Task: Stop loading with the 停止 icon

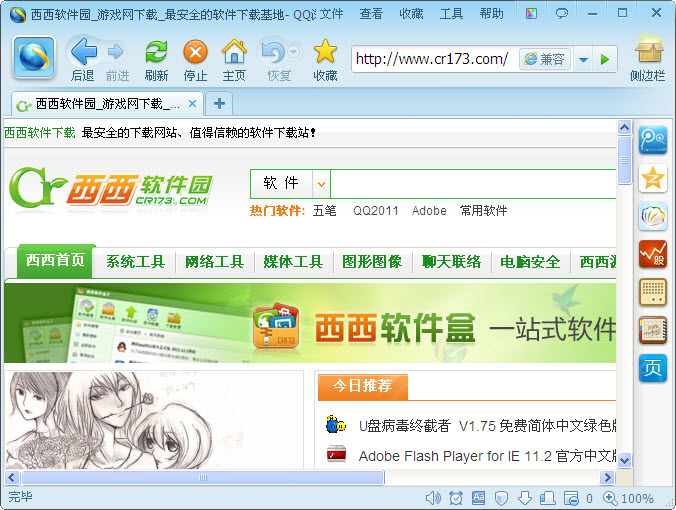Action: click(x=195, y=52)
